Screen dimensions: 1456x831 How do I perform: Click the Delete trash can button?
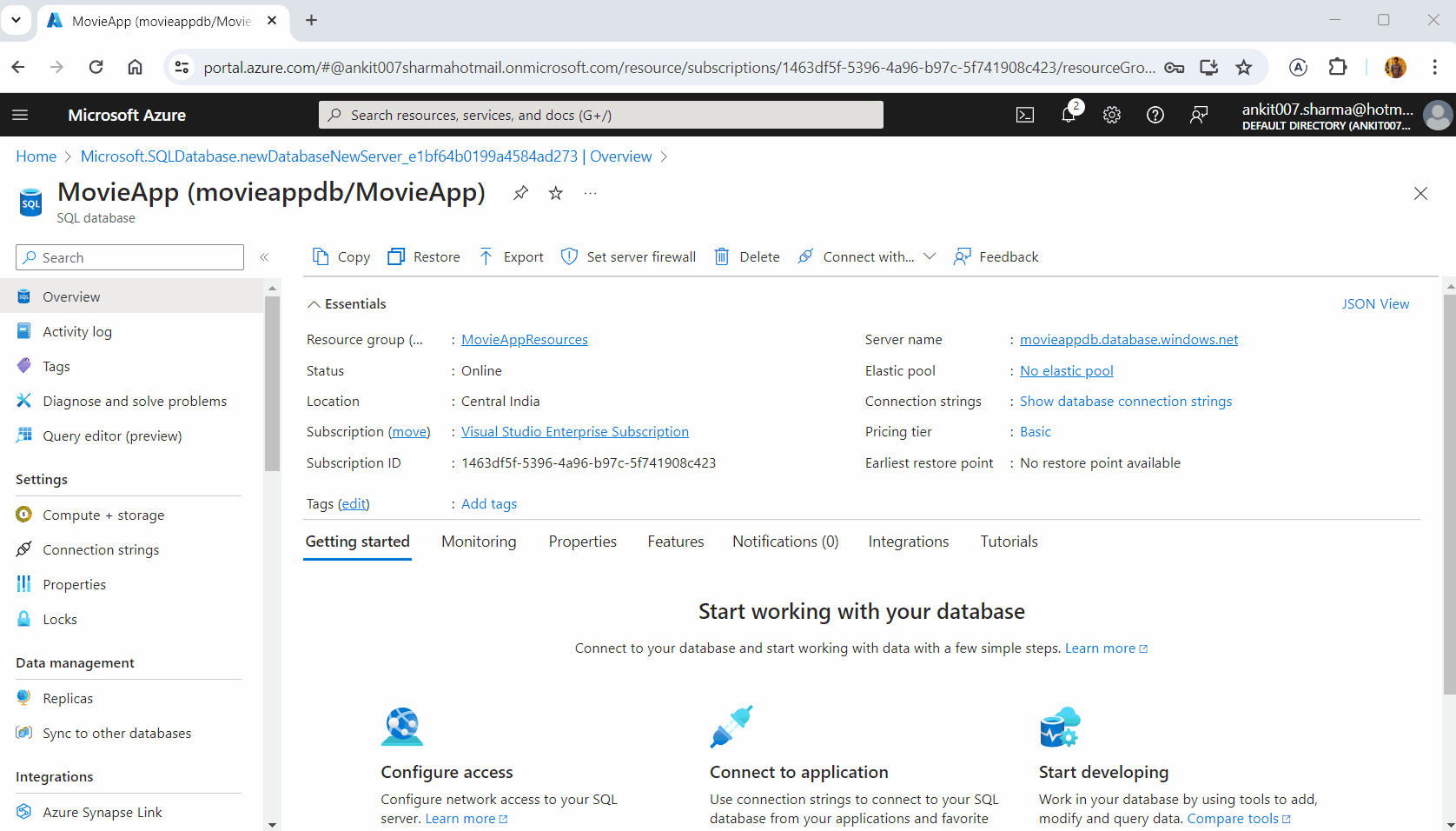tap(747, 256)
